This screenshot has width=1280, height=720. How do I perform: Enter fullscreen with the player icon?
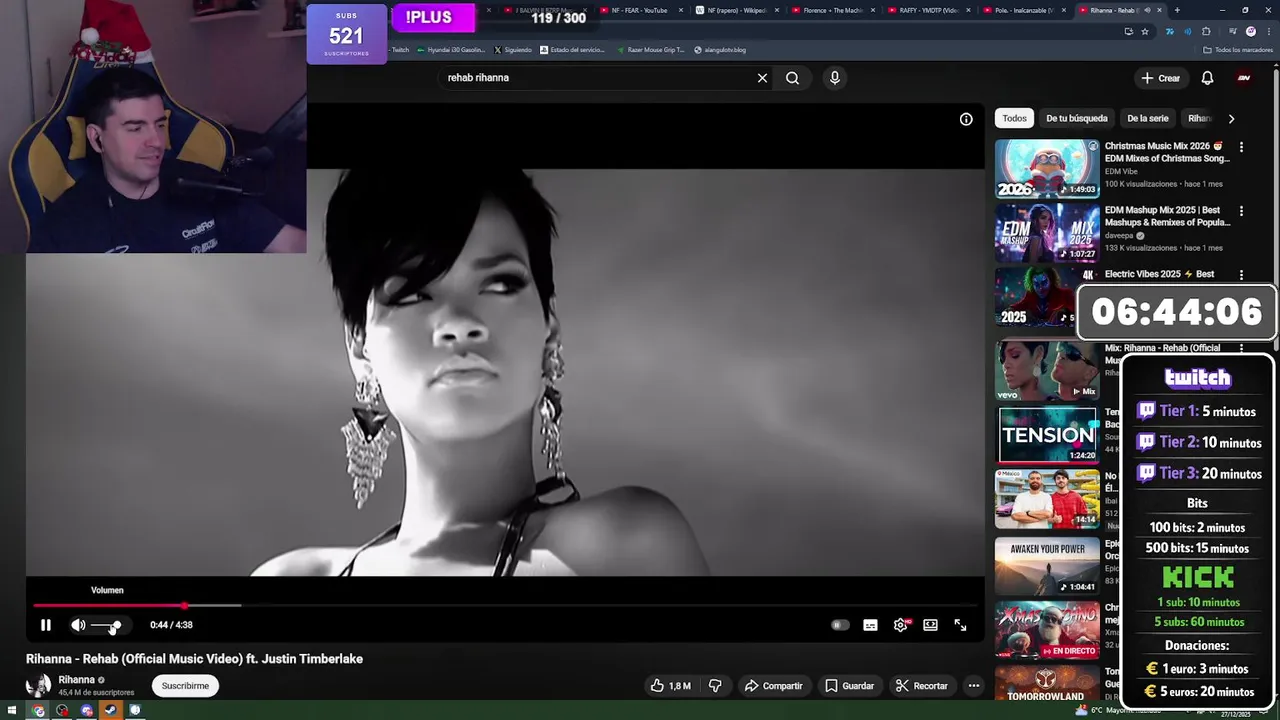pyautogui.click(x=960, y=625)
